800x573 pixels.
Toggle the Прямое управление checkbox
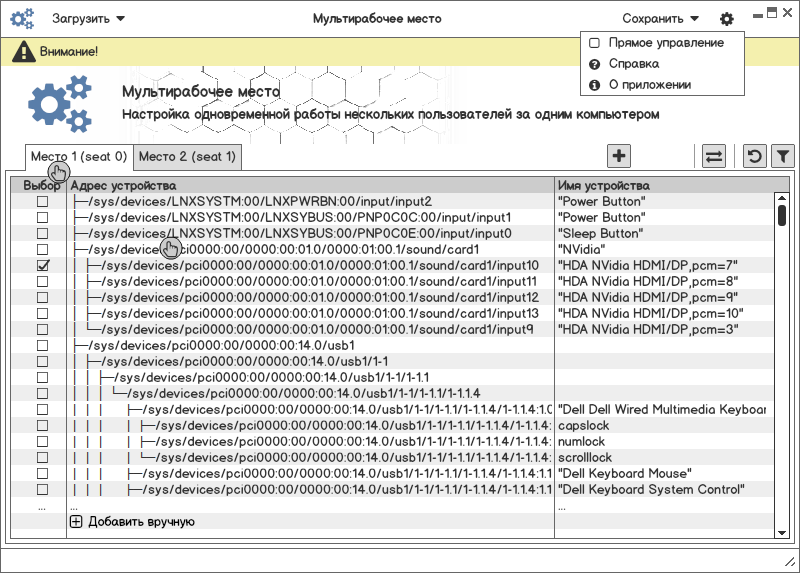point(594,43)
